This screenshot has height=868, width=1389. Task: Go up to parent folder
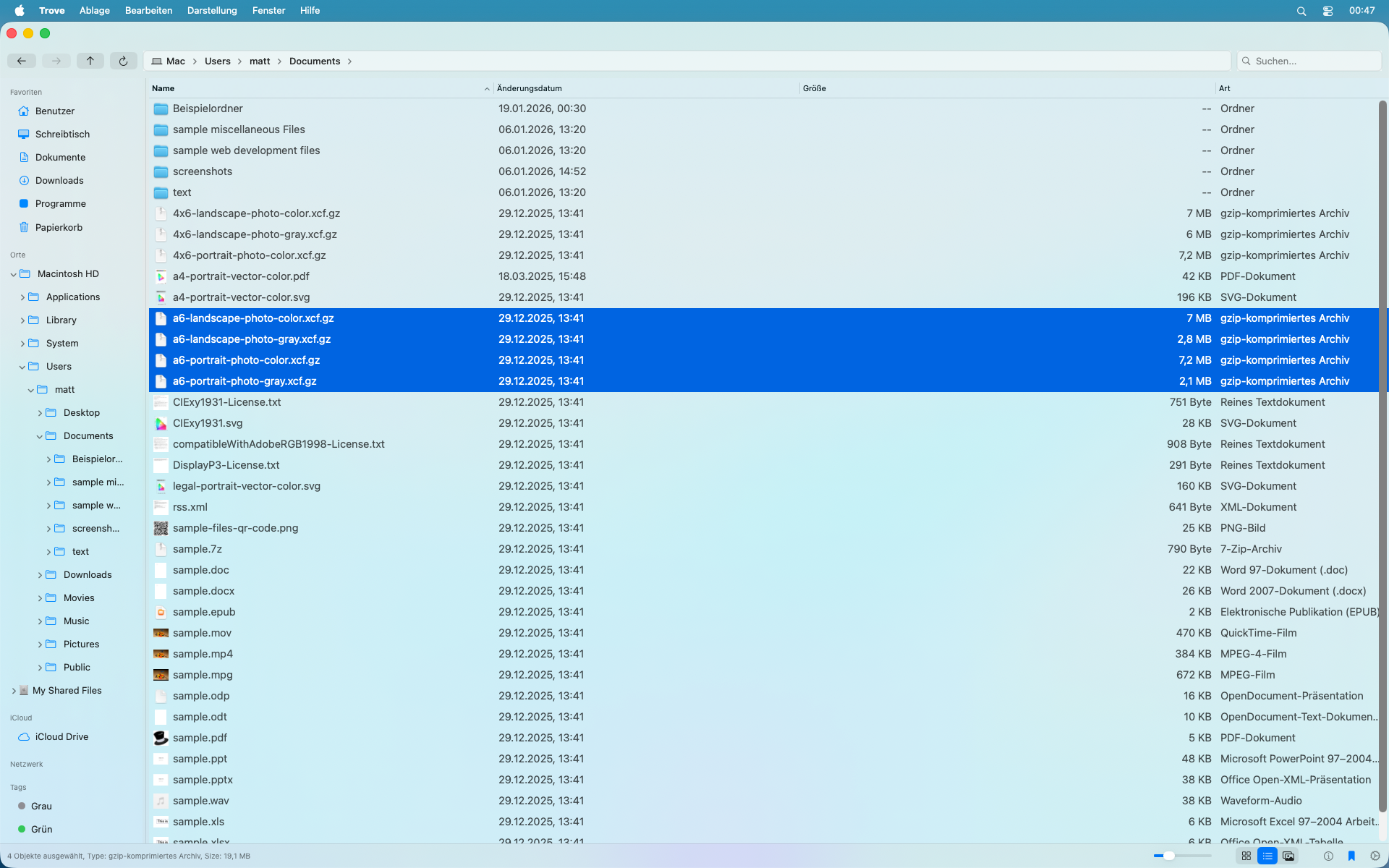coord(90,61)
